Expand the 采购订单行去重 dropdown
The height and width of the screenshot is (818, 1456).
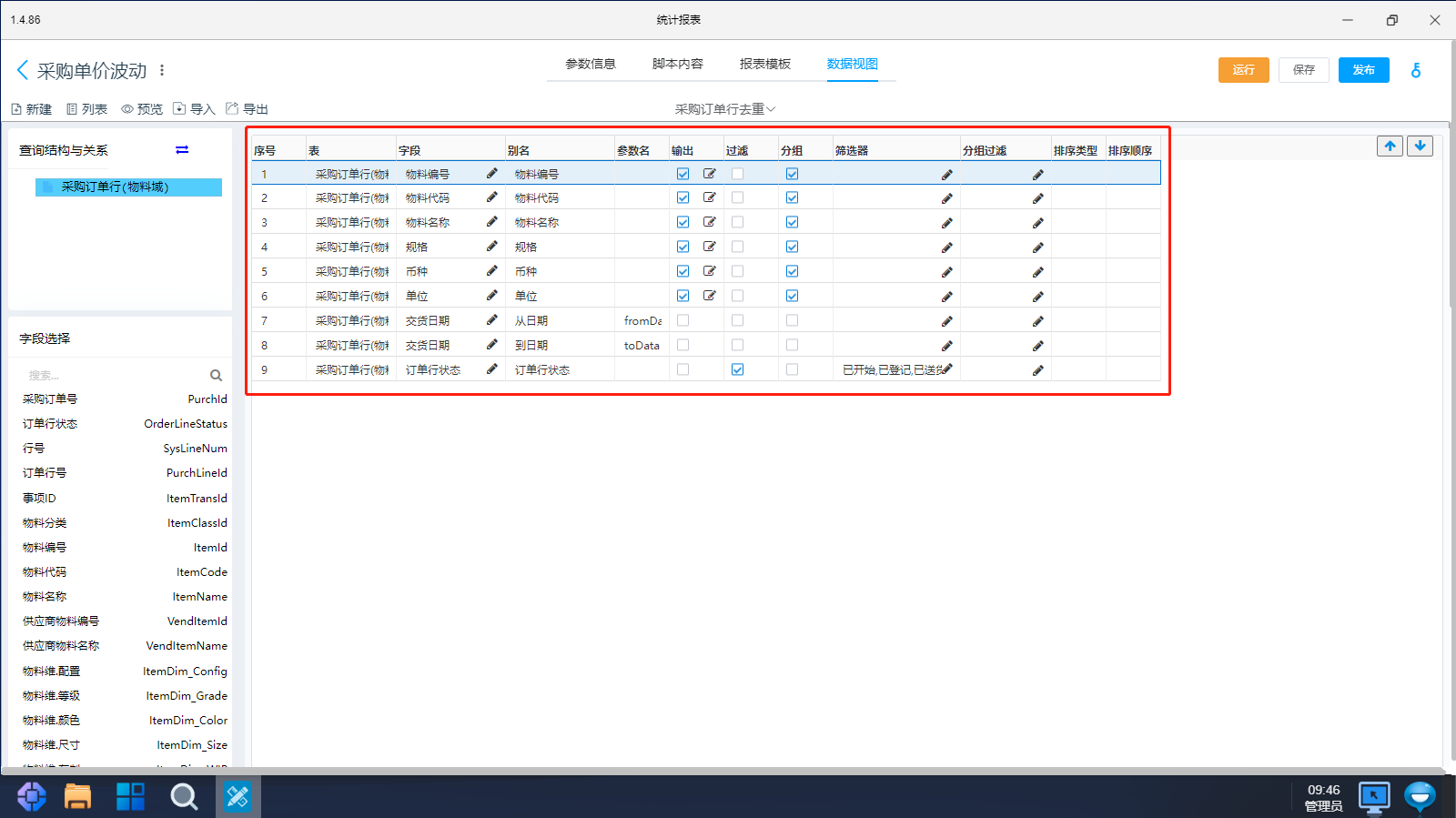pos(725,109)
